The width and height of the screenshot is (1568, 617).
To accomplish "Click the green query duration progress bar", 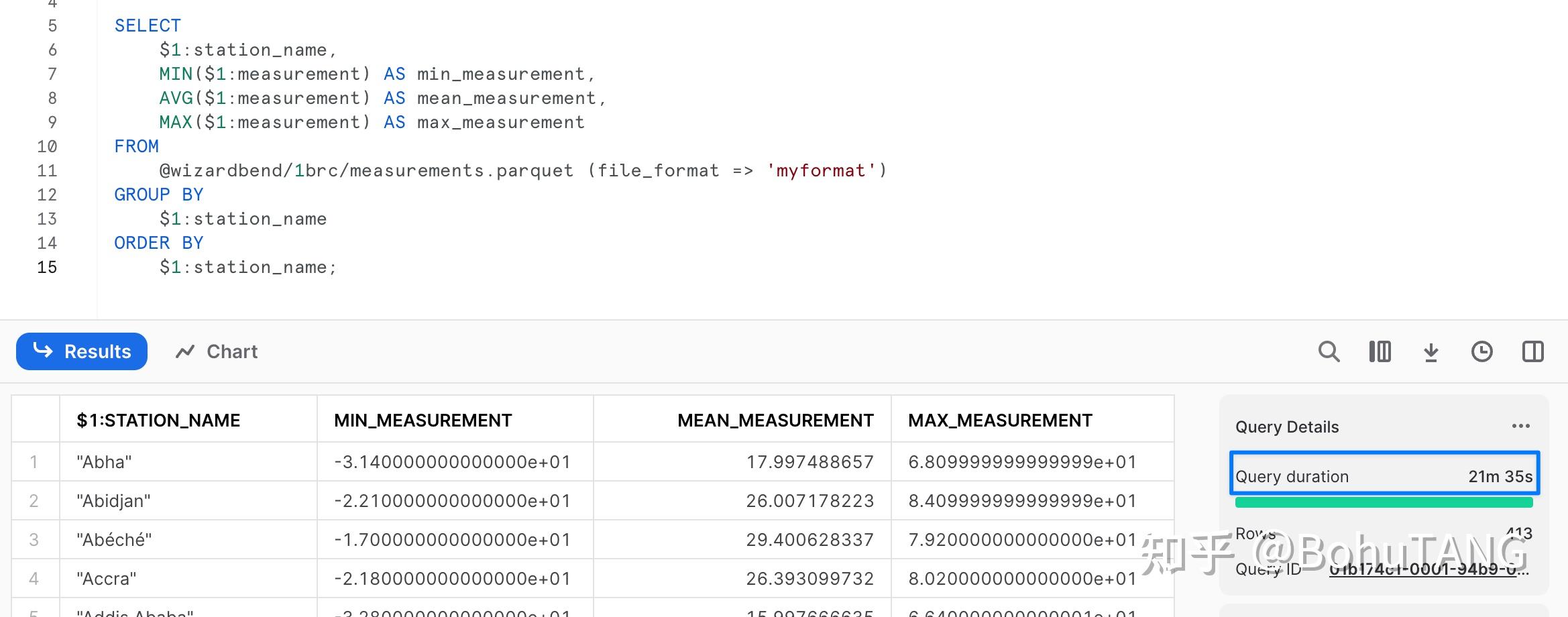I will [x=1384, y=502].
